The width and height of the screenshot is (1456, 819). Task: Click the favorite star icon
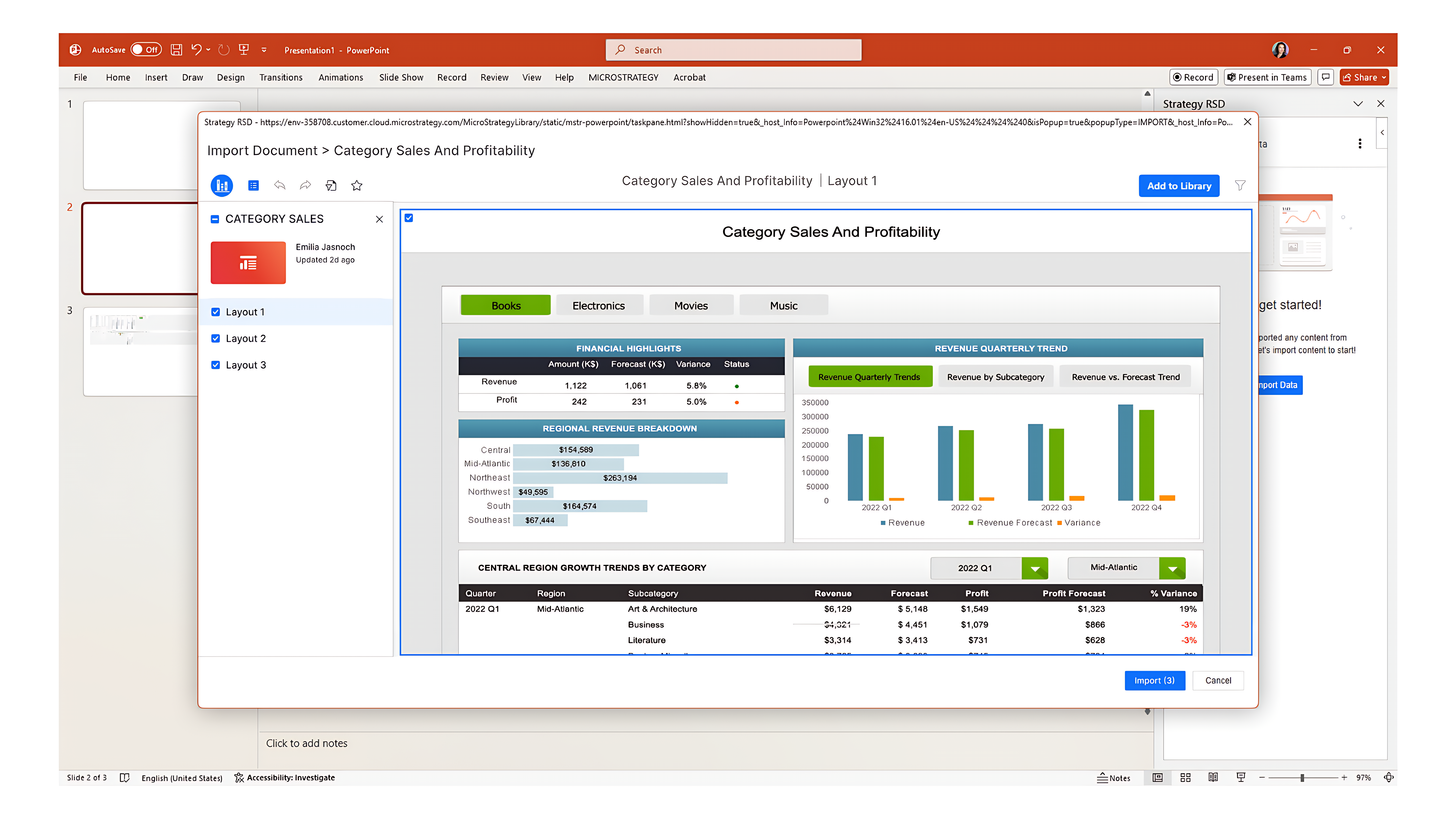pos(357,185)
